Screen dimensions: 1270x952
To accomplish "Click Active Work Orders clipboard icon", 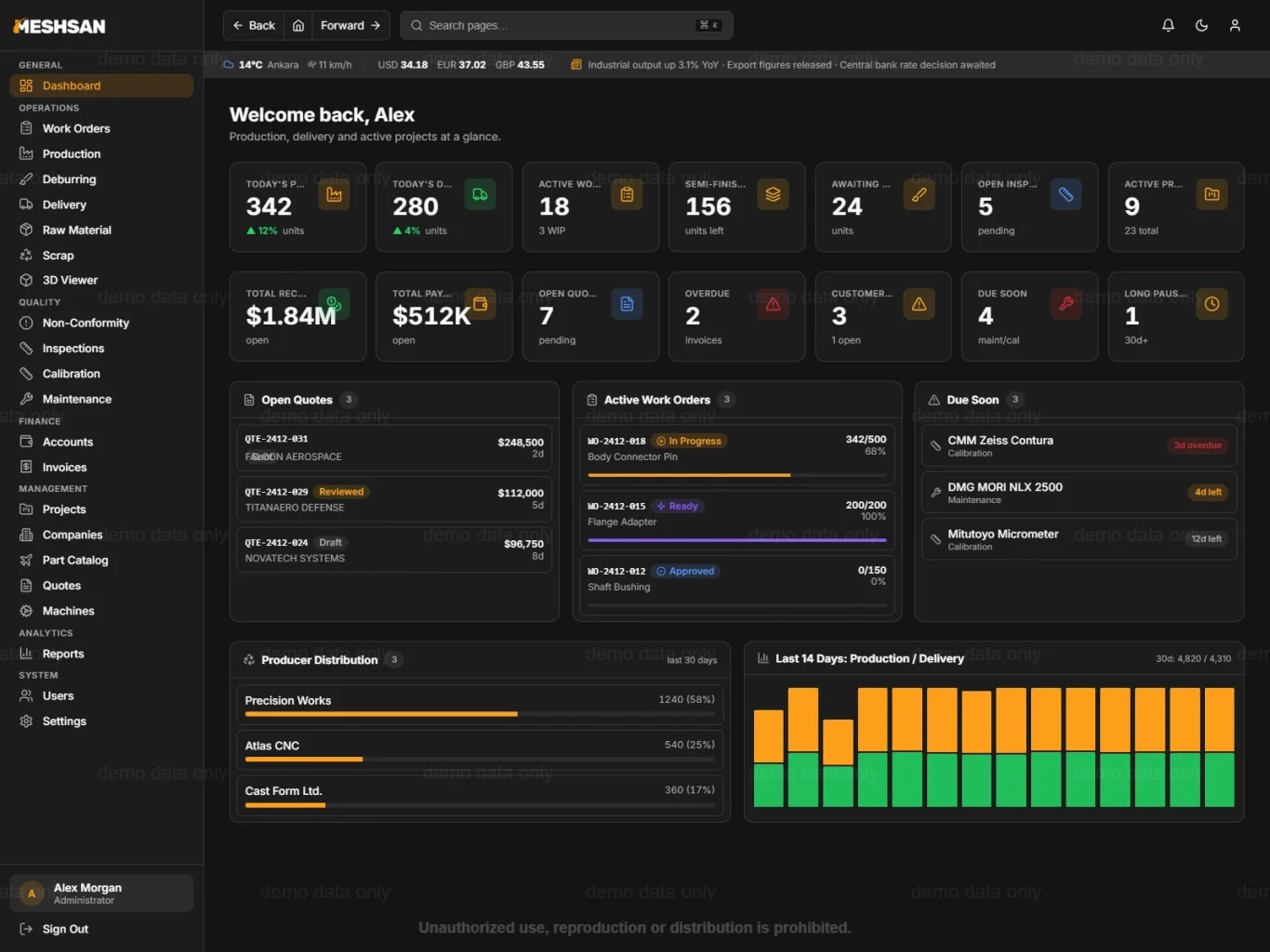I will pyautogui.click(x=627, y=194).
